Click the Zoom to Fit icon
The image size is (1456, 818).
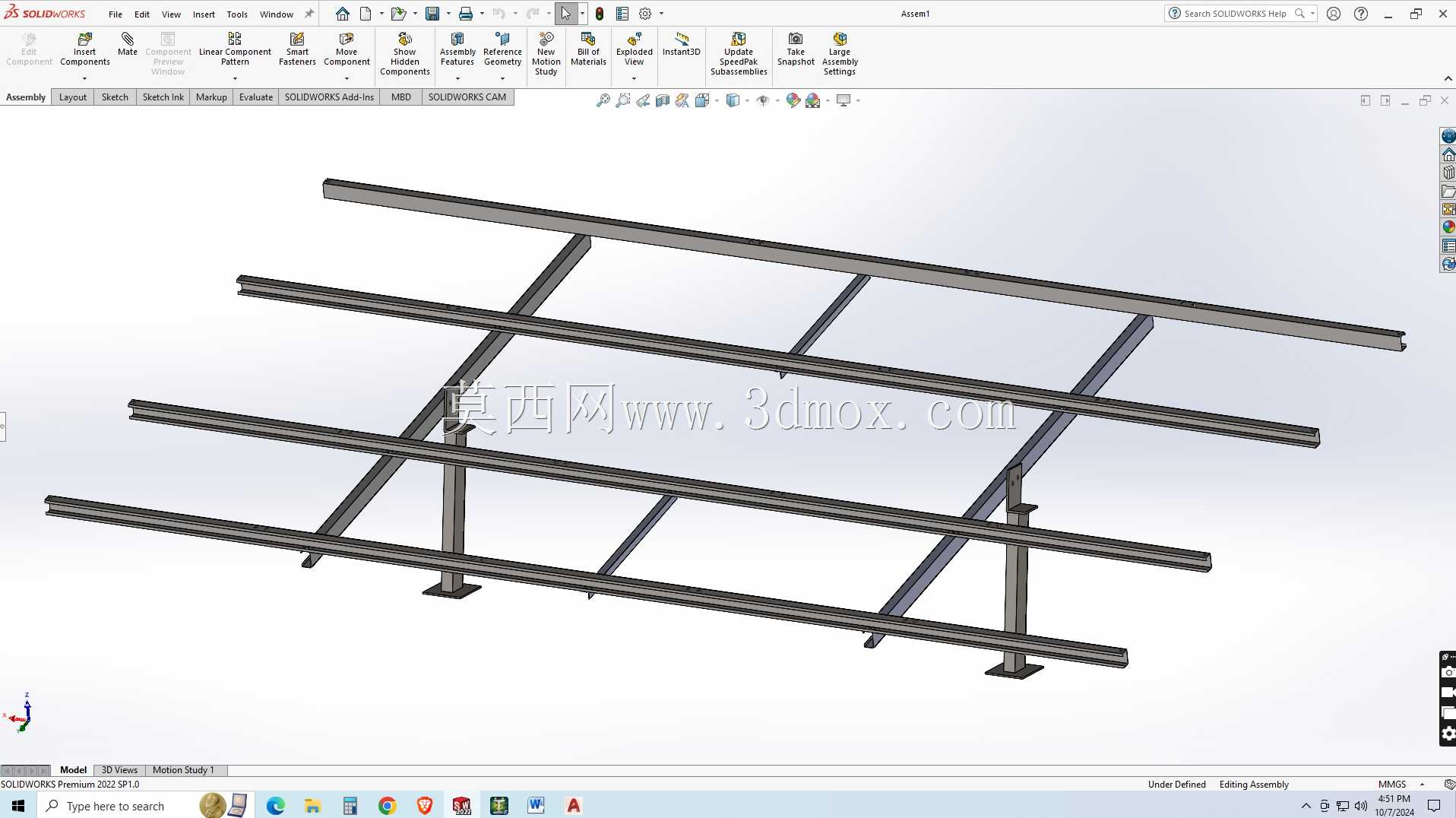[603, 100]
